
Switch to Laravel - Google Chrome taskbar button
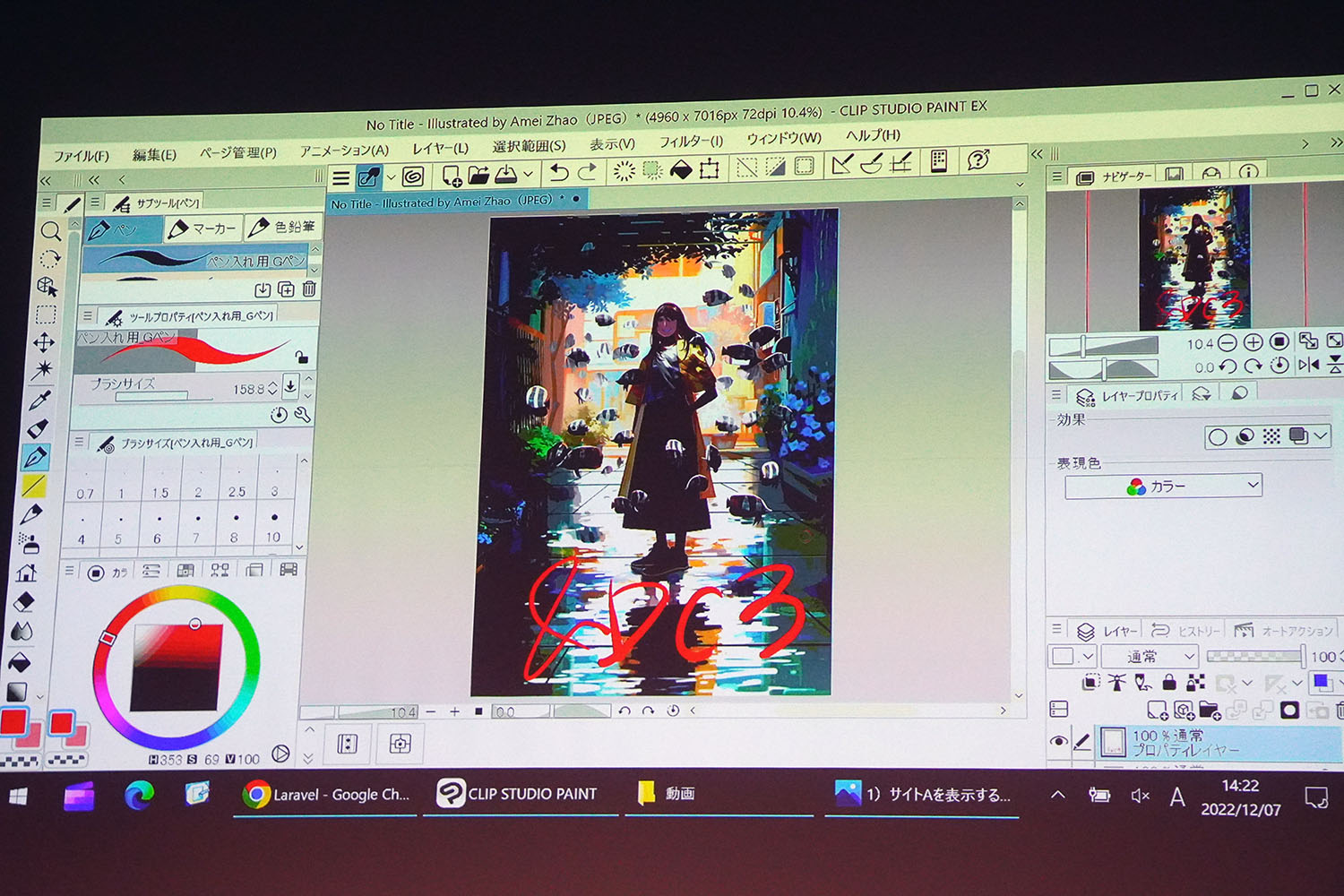coord(326,795)
